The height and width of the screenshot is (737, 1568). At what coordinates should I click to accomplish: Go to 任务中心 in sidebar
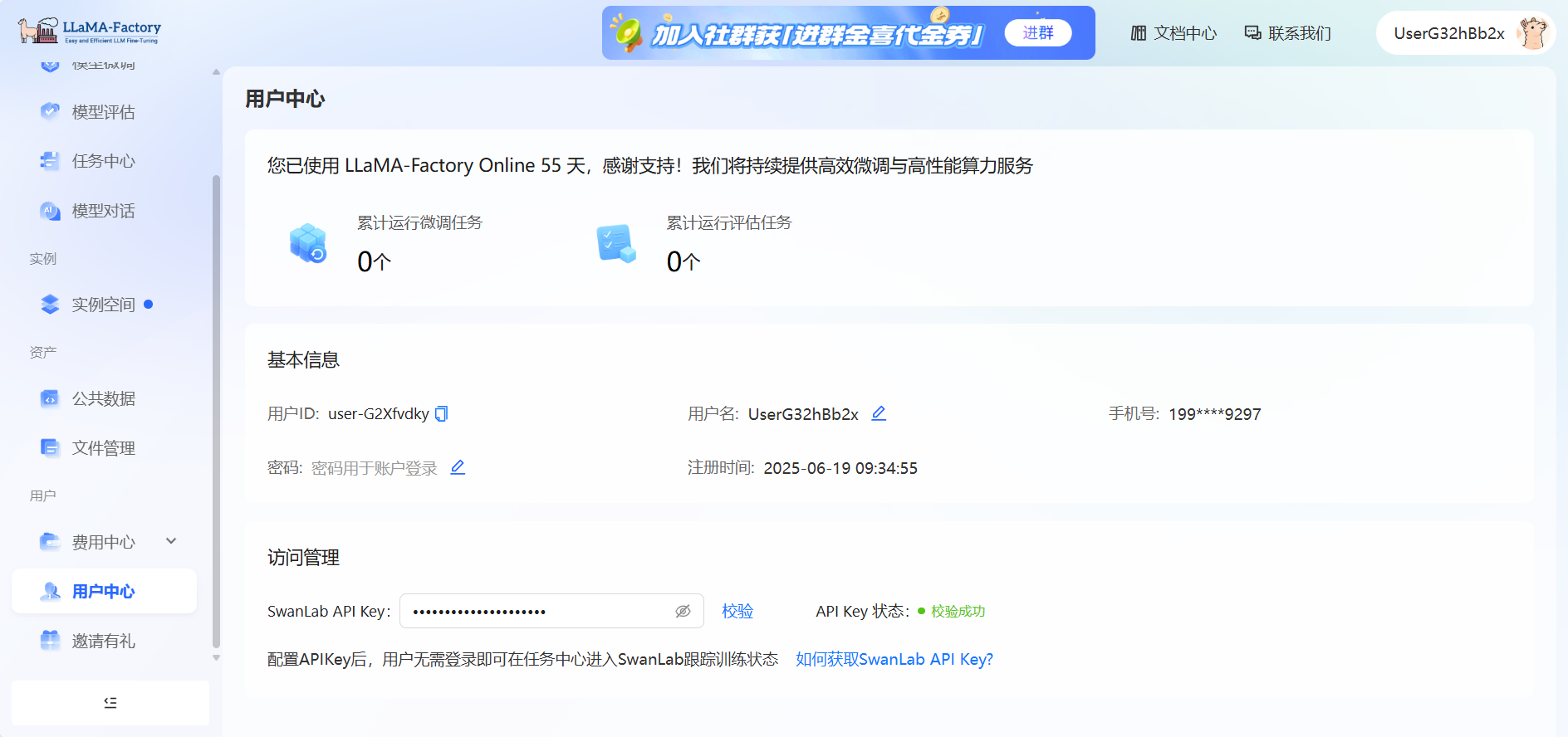click(103, 161)
